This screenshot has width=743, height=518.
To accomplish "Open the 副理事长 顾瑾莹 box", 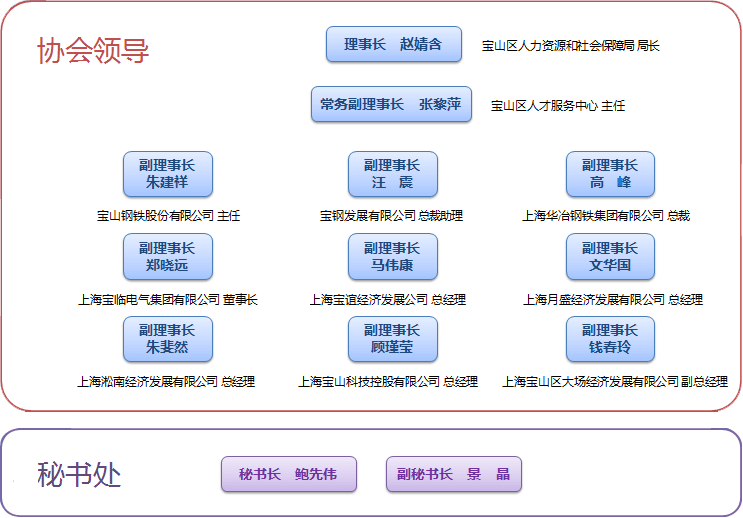I will point(393,339).
